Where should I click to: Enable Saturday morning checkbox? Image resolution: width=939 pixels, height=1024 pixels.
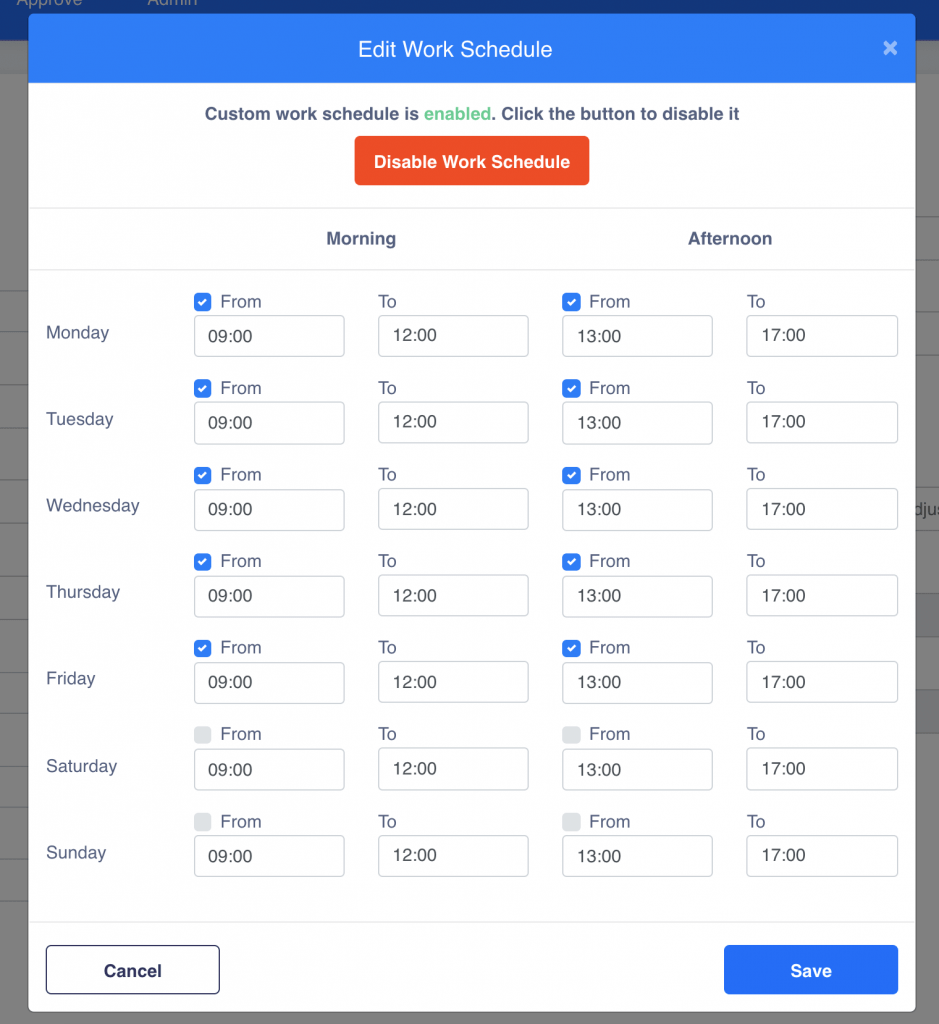tap(203, 735)
